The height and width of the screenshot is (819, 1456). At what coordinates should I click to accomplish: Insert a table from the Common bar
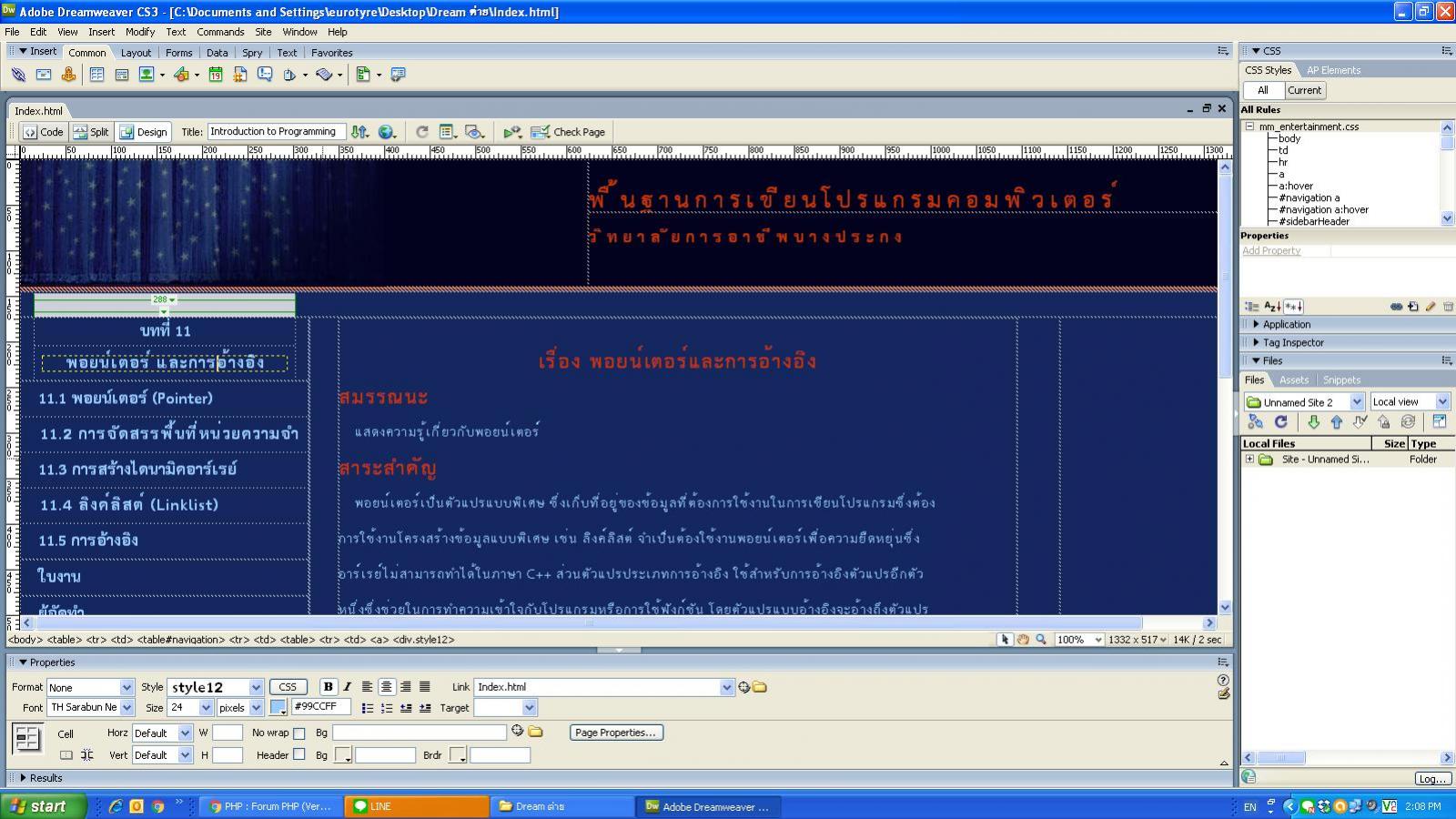(96, 75)
